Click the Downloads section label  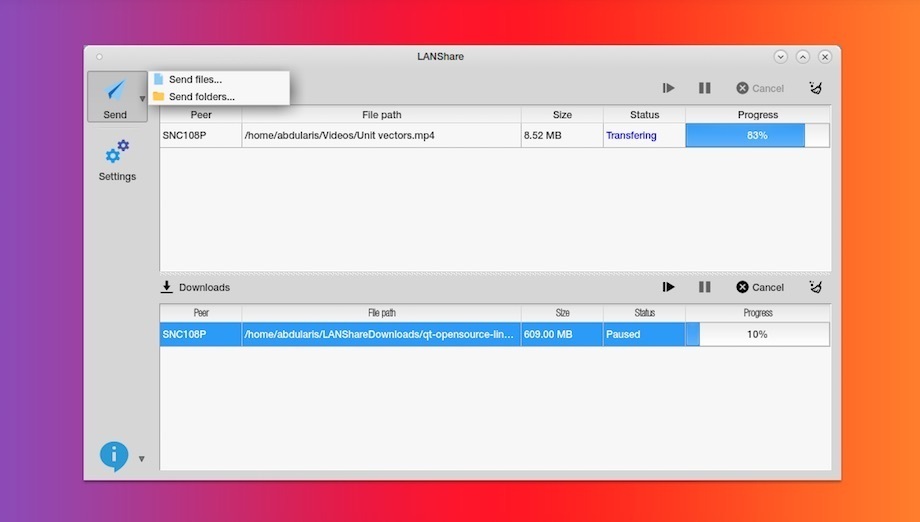point(204,287)
